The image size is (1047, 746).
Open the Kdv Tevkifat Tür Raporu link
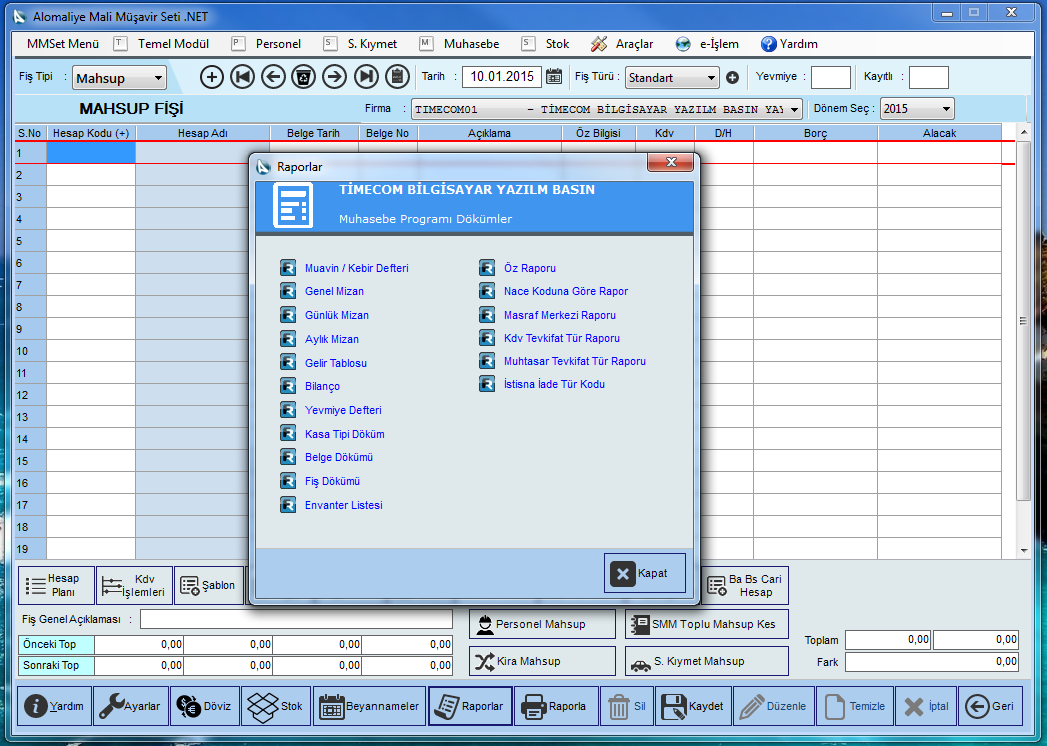point(562,338)
